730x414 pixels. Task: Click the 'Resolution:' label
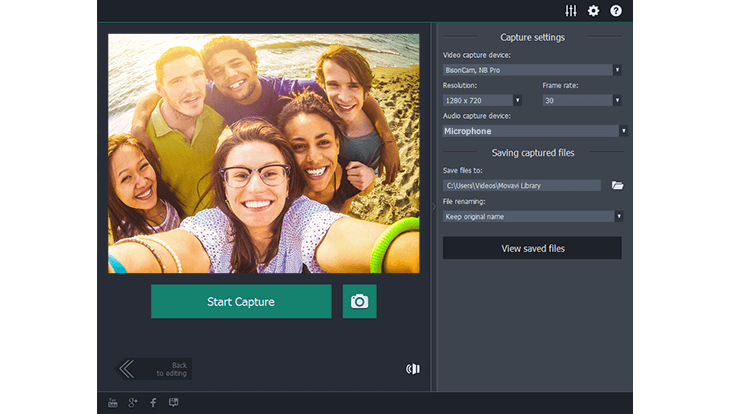460,85
